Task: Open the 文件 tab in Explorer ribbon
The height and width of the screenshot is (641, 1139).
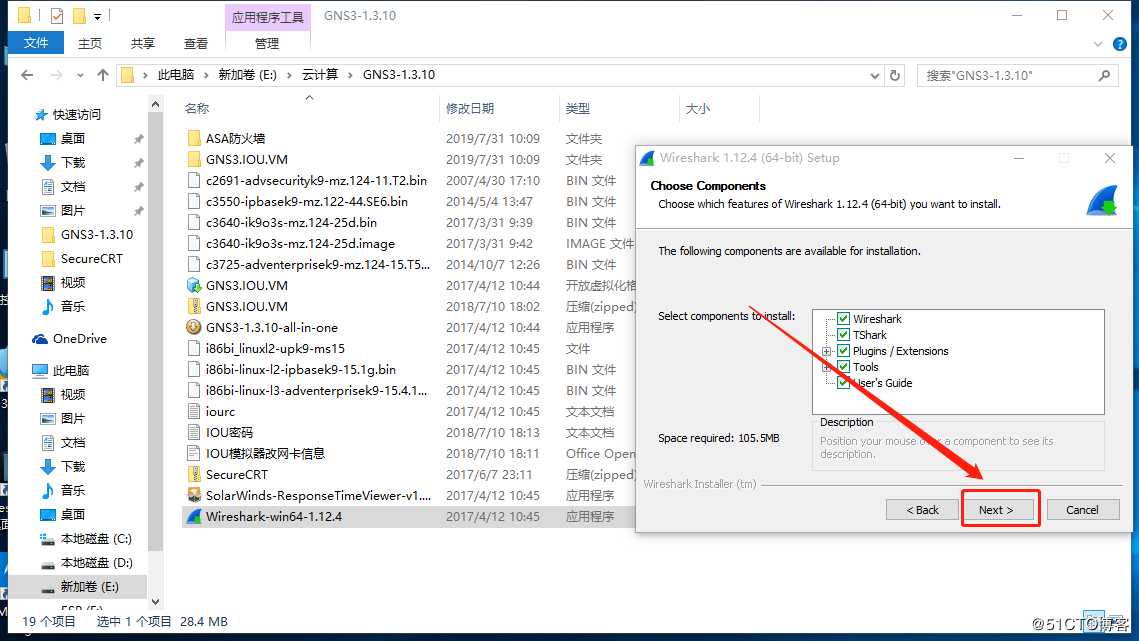Action: click(x=36, y=43)
